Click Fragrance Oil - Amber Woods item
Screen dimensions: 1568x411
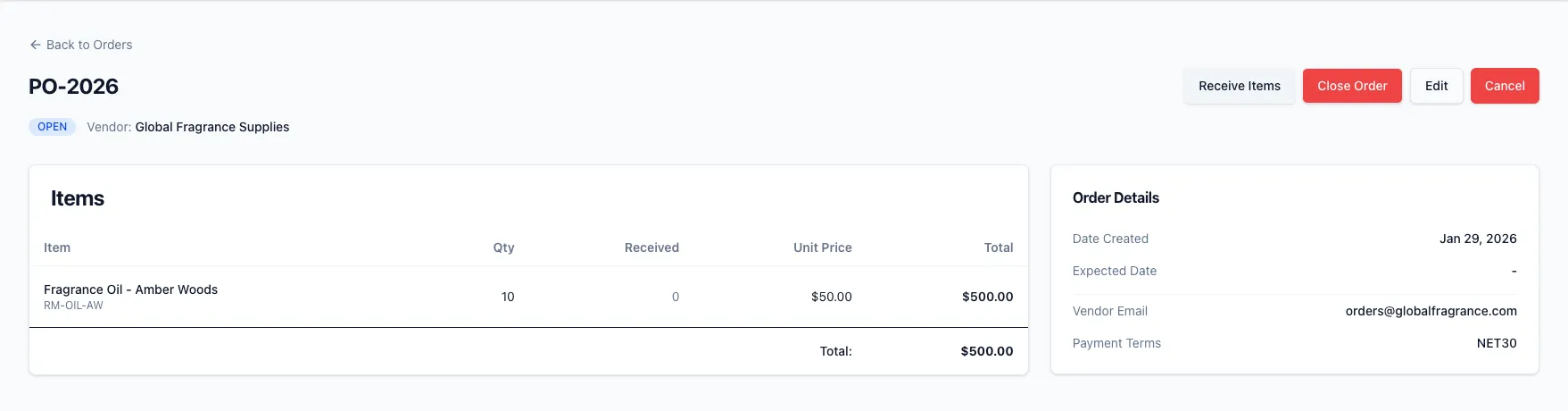(130, 289)
